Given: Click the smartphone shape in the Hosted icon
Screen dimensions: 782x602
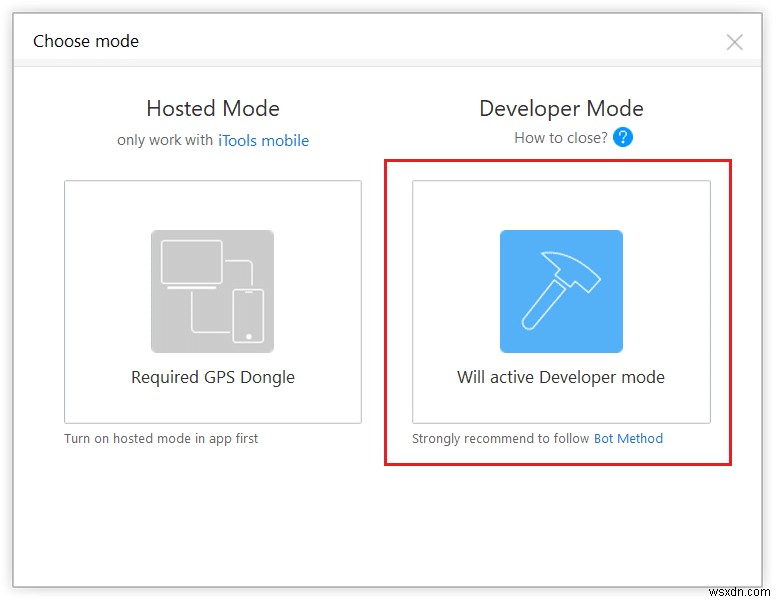Looking at the screenshot, I should pyautogui.click(x=248, y=314).
